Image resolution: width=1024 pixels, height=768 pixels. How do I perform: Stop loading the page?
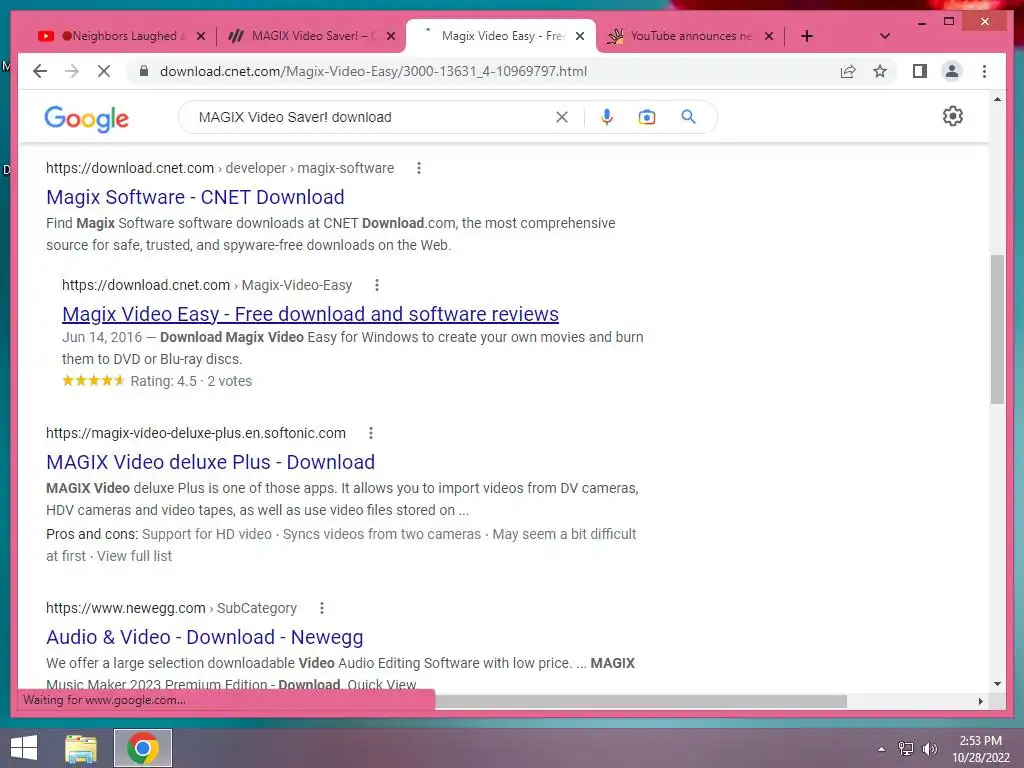(x=104, y=71)
